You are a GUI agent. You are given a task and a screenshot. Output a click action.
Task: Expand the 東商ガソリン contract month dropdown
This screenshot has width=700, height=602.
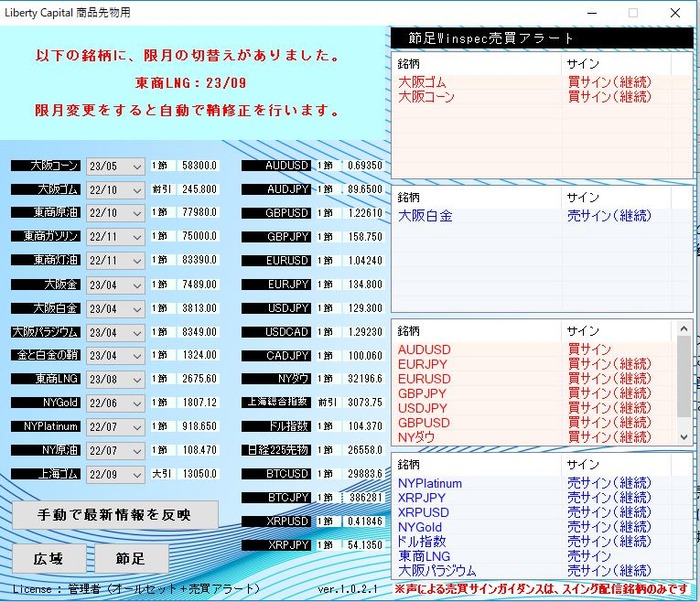click(115, 237)
